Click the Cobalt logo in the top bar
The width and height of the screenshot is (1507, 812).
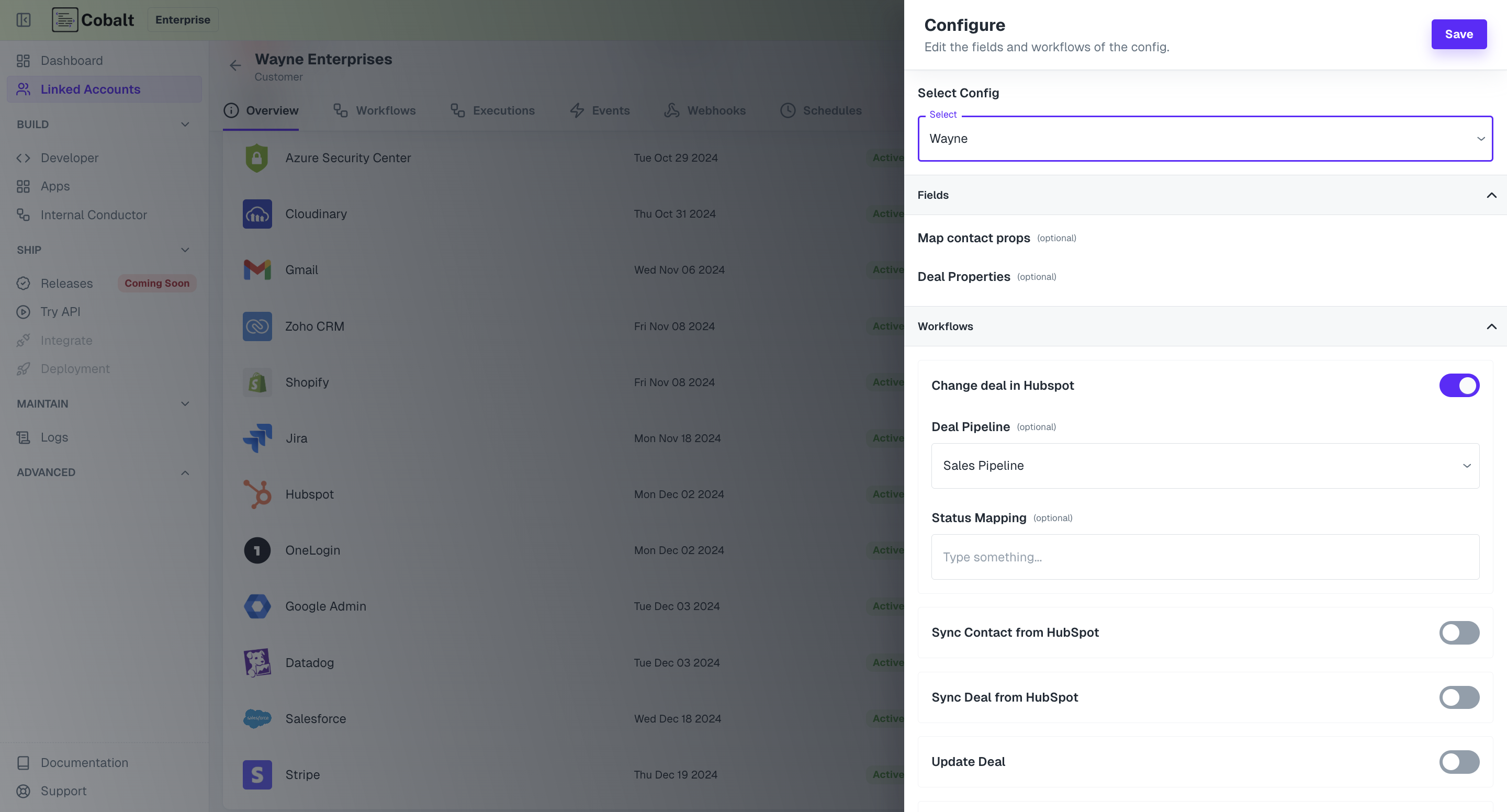(93, 19)
